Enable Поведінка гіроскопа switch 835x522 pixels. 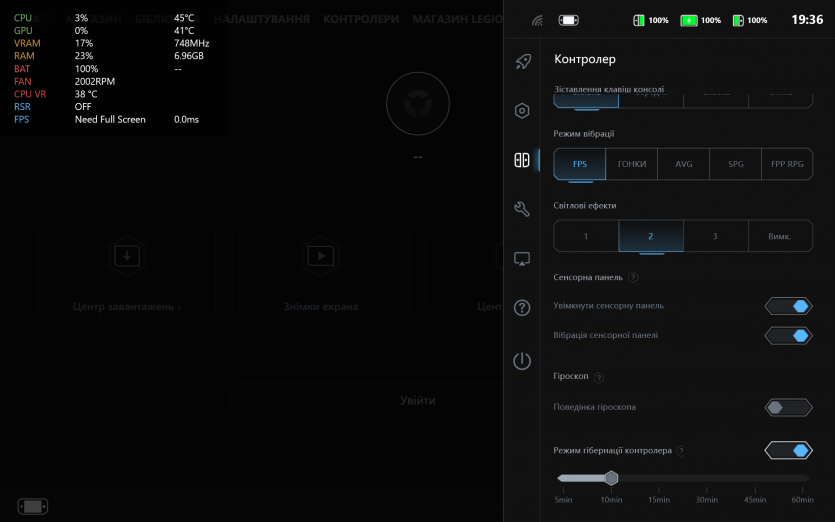[788, 407]
